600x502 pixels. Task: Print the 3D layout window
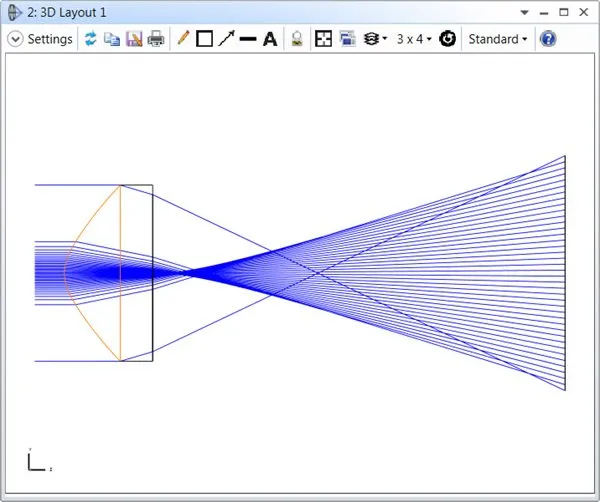tap(156, 39)
